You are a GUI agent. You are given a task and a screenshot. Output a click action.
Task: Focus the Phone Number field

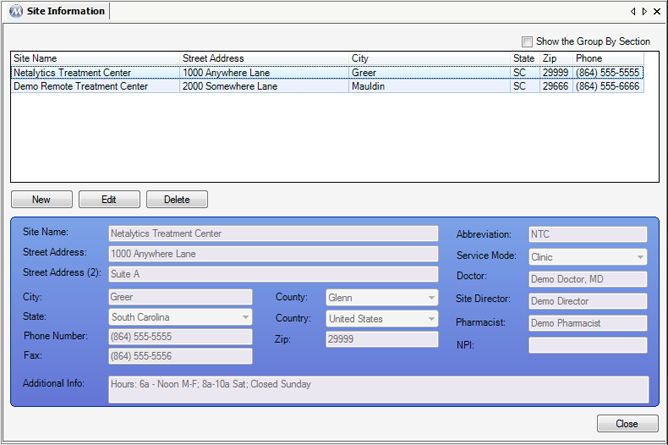(x=180, y=336)
